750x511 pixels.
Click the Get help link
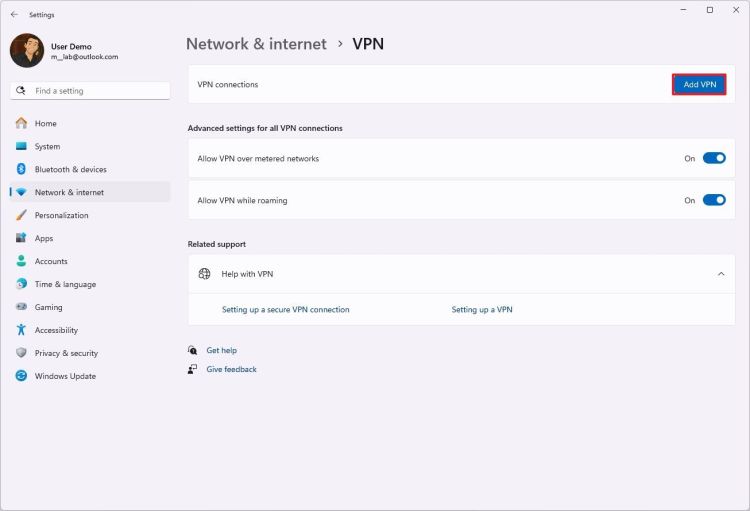[x=221, y=351]
